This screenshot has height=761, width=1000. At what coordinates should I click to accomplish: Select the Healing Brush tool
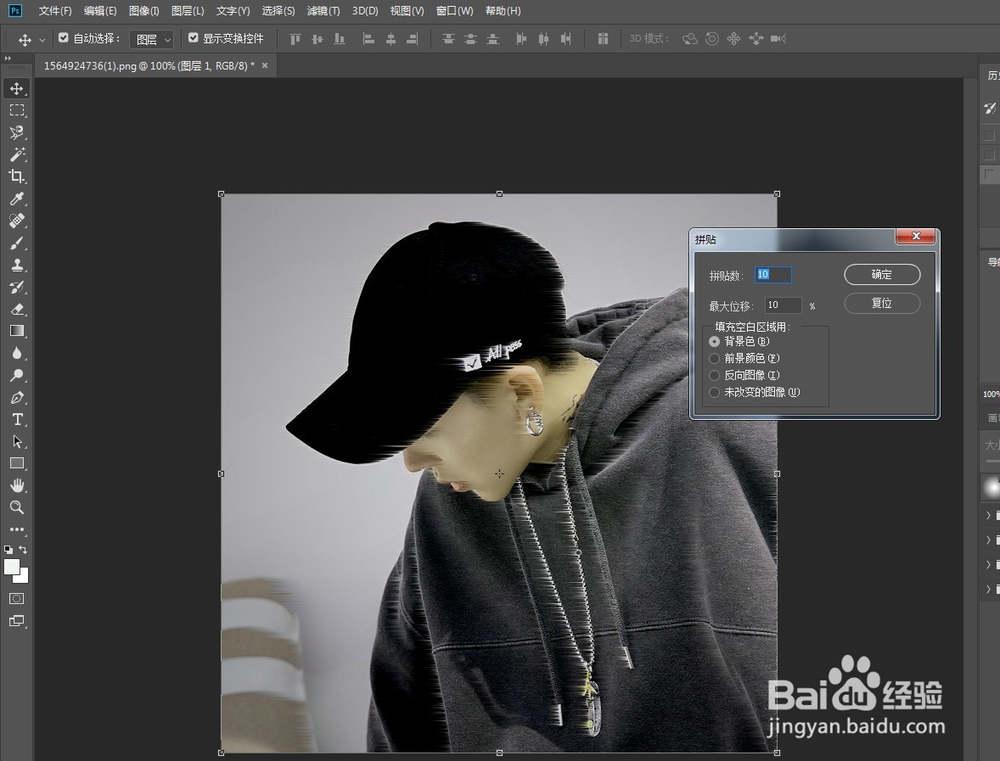click(17, 221)
